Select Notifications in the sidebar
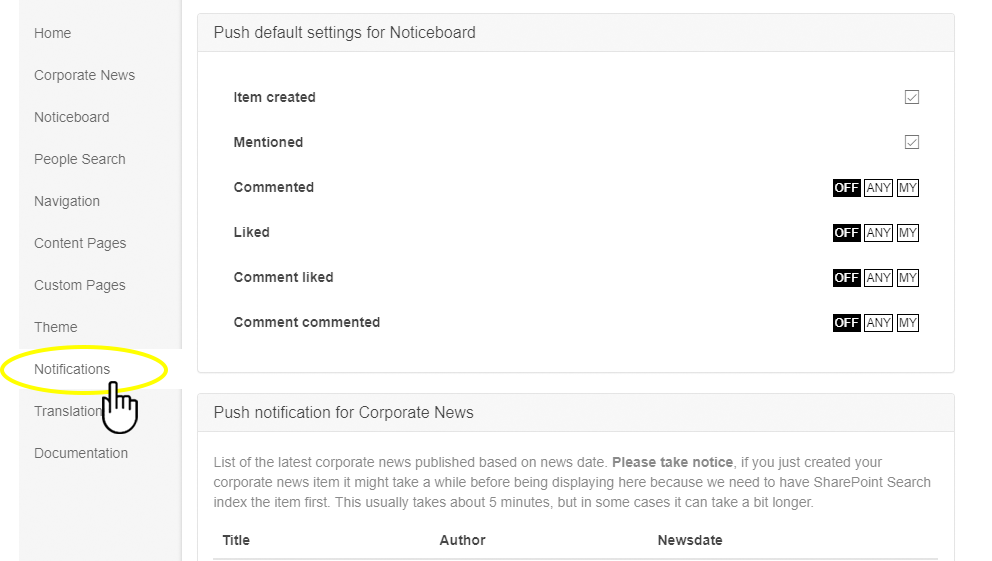Screen dimensions: 992x561 (x=72, y=369)
